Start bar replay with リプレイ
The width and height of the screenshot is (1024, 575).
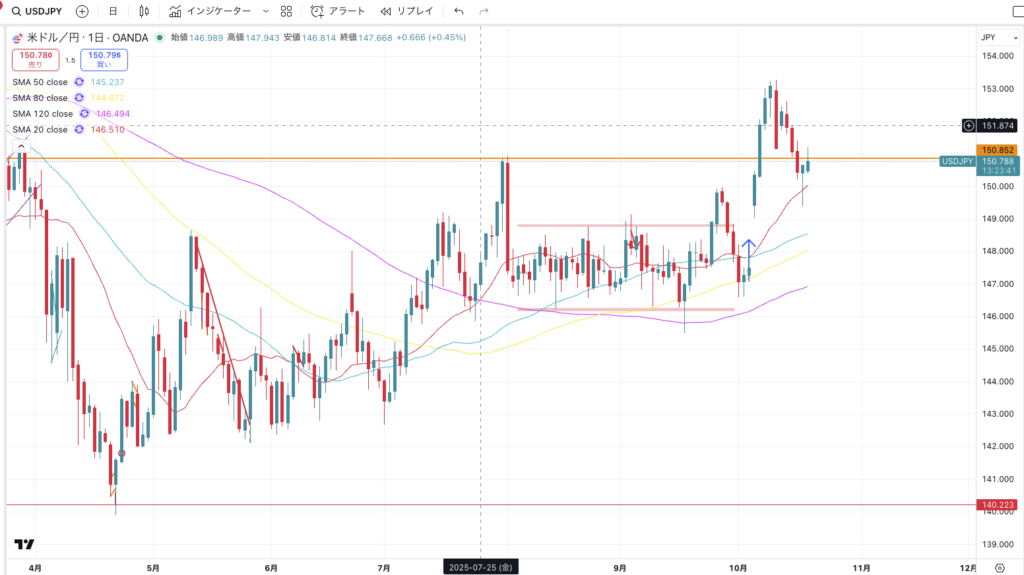[x=407, y=11]
